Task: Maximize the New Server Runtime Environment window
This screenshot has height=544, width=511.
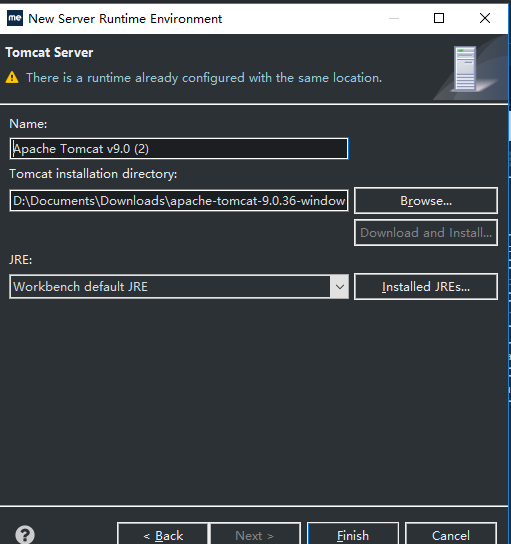Action: point(439,18)
